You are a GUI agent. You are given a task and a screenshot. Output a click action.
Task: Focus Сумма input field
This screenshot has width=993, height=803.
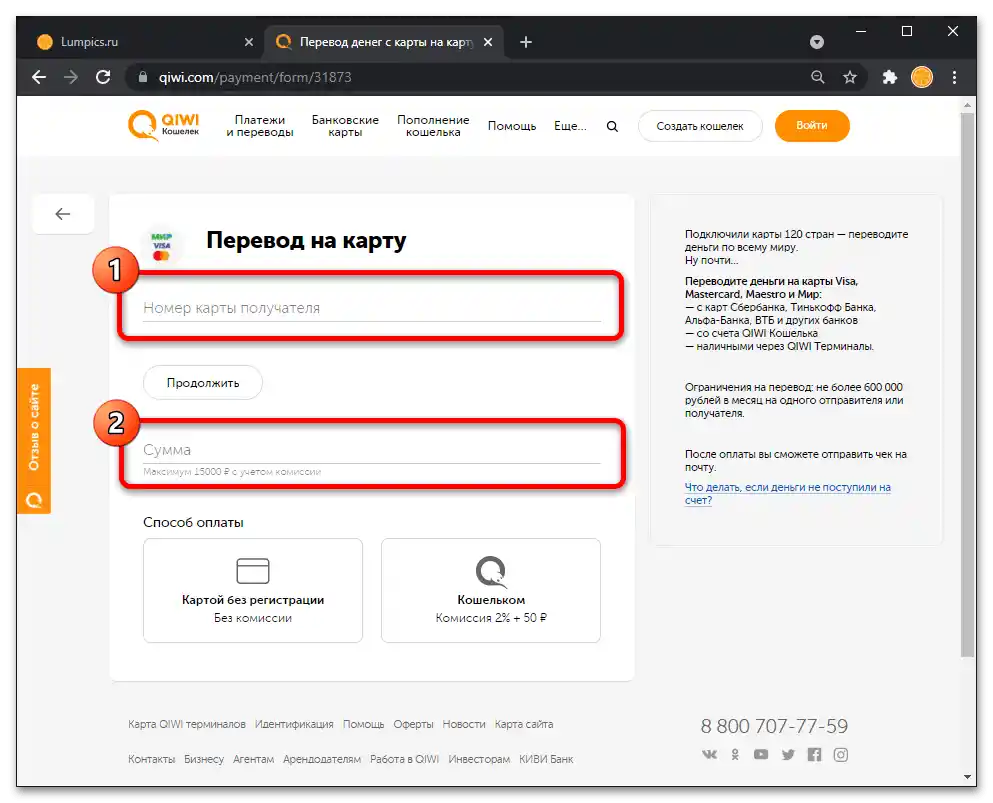(x=372, y=450)
